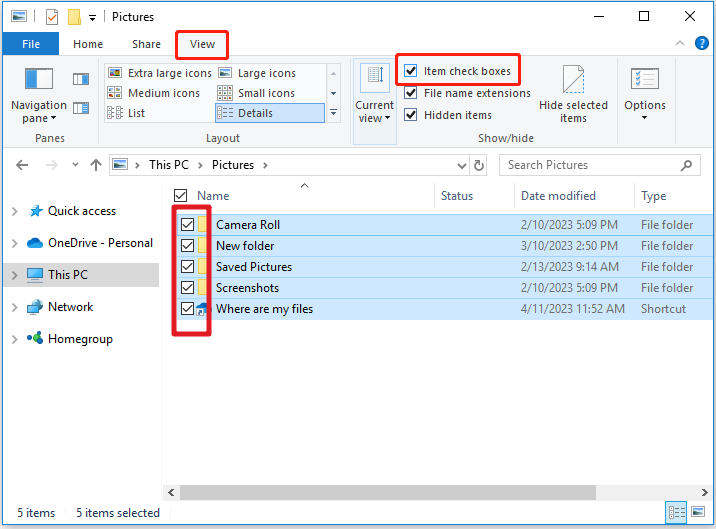Expand the Network tree node
Image resolution: width=716 pixels, height=529 pixels.
(x=14, y=307)
